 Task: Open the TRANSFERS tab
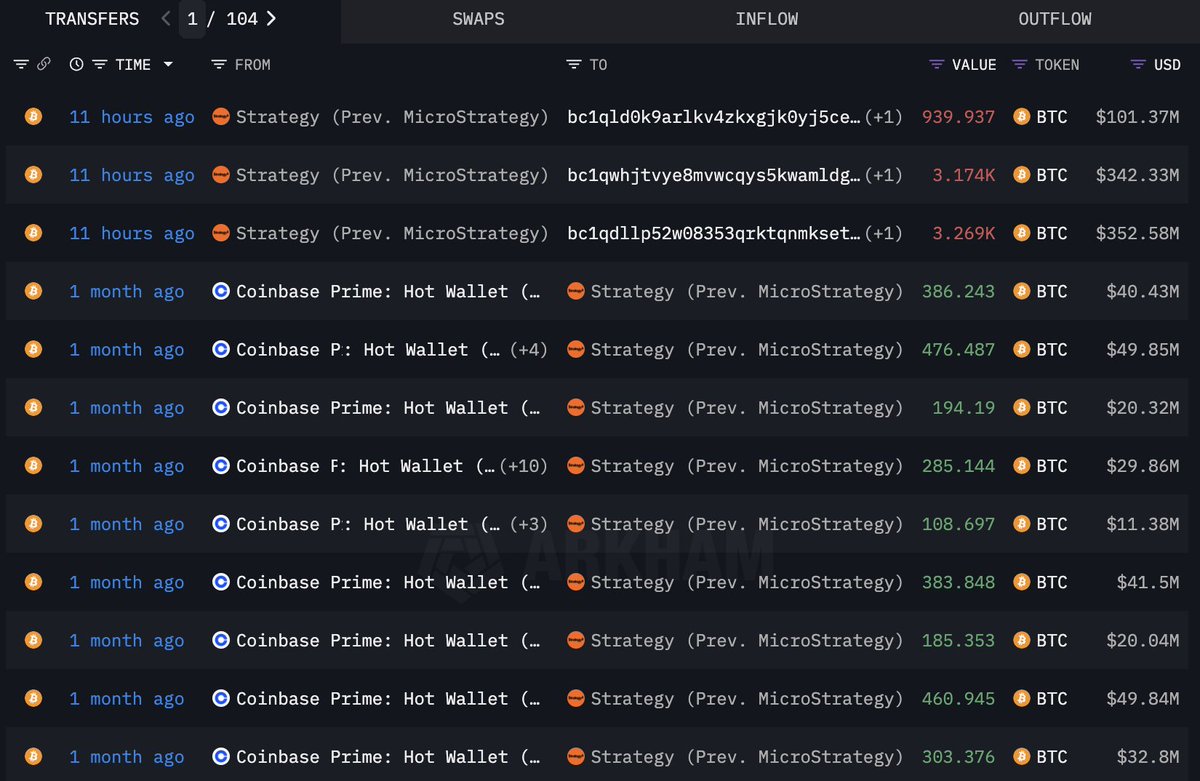92,19
